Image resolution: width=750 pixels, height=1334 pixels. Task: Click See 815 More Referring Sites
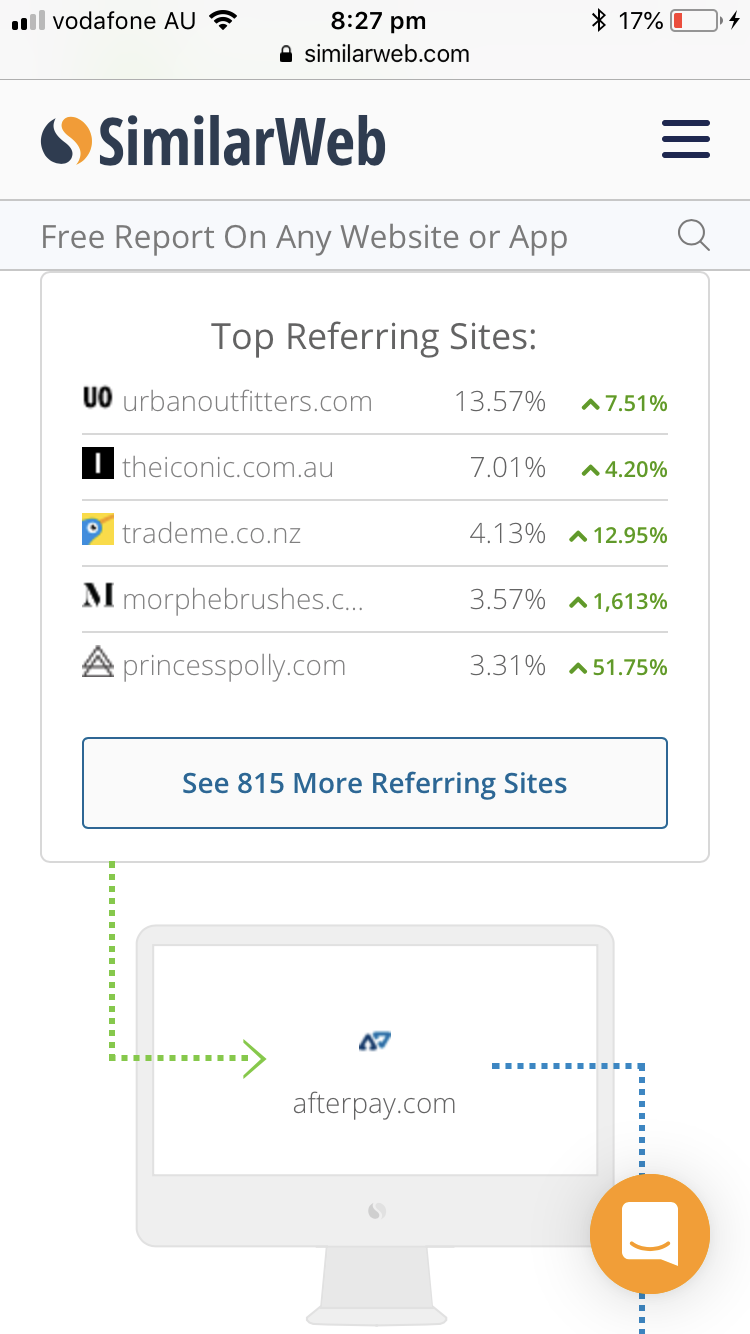tap(375, 783)
